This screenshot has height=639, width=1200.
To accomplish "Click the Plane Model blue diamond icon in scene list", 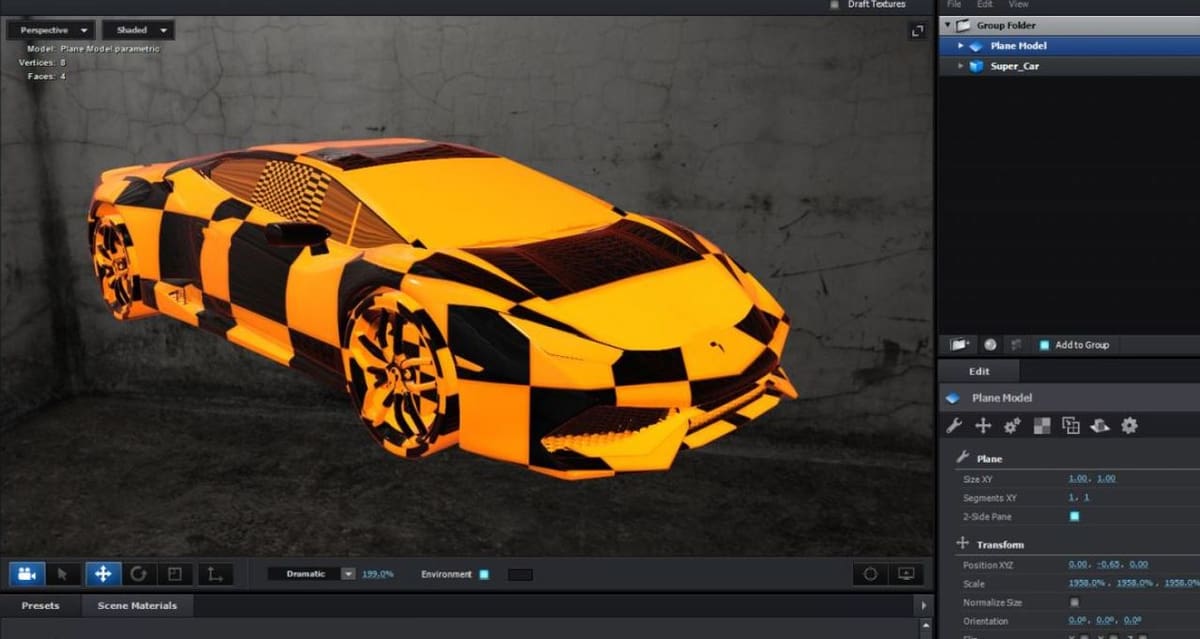I will click(977, 46).
